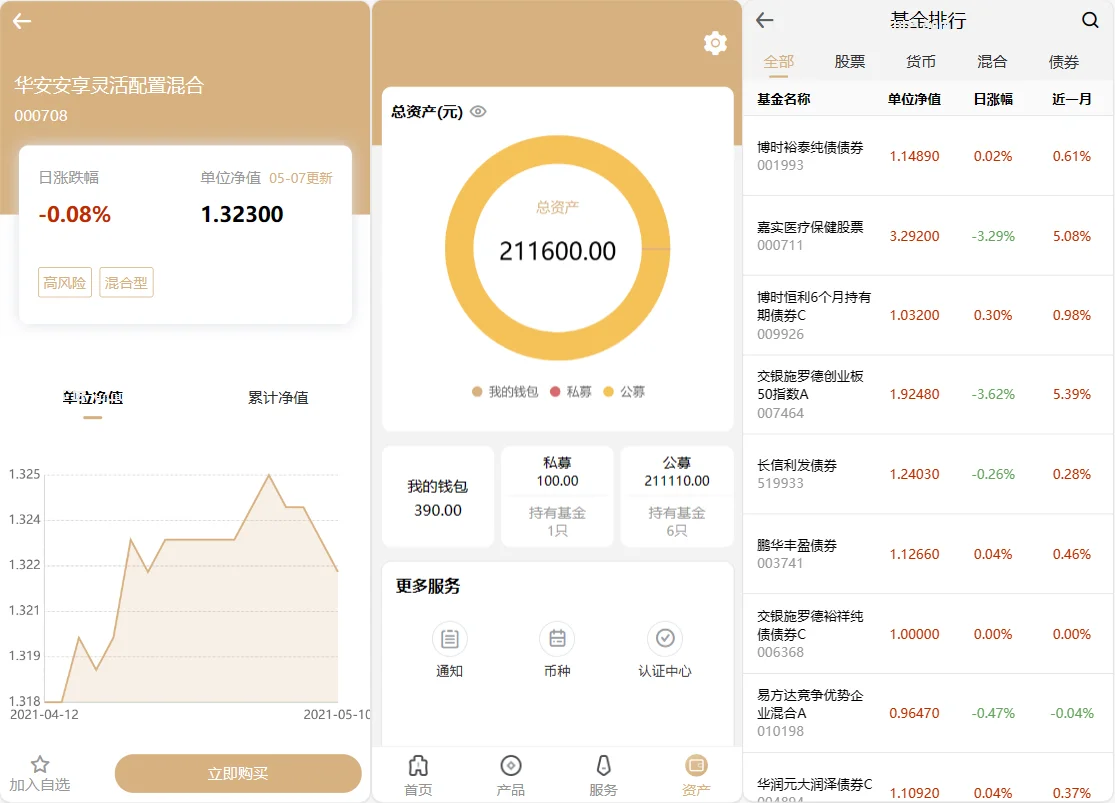Open fund 博时恒利6个月持有期债券C
1115x803 pixels.
(928, 315)
